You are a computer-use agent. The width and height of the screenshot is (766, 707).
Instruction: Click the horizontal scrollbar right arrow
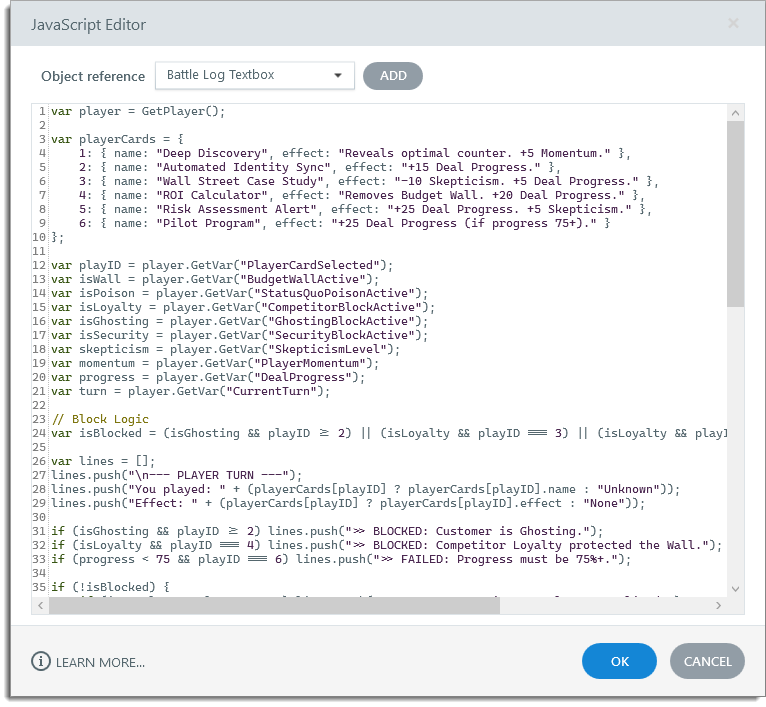click(x=718, y=605)
